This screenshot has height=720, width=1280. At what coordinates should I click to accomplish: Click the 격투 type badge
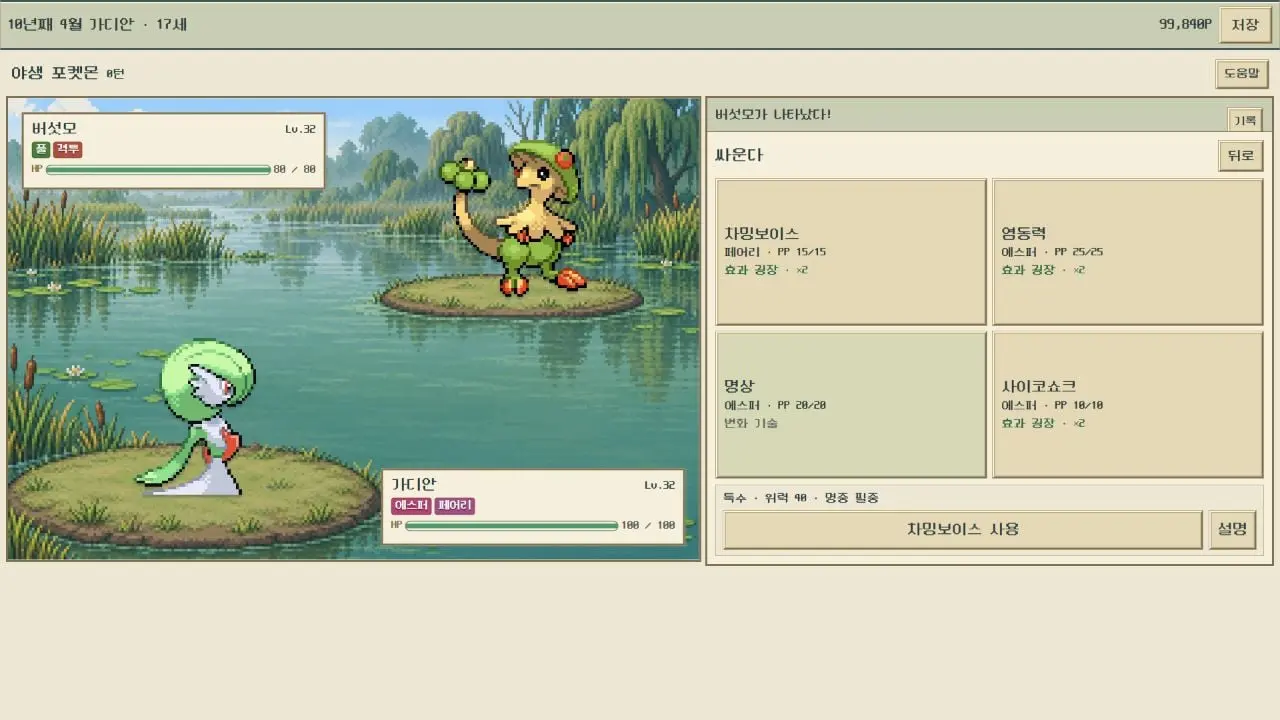(68, 149)
